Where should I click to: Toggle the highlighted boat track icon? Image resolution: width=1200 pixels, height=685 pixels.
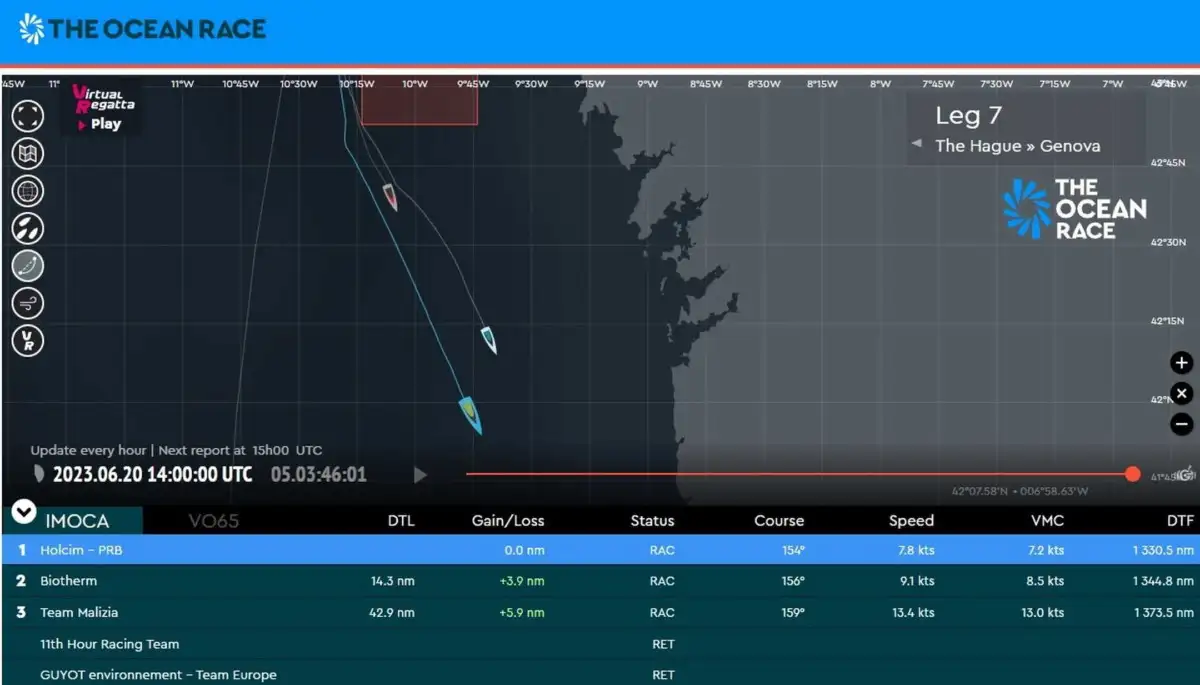[27, 265]
